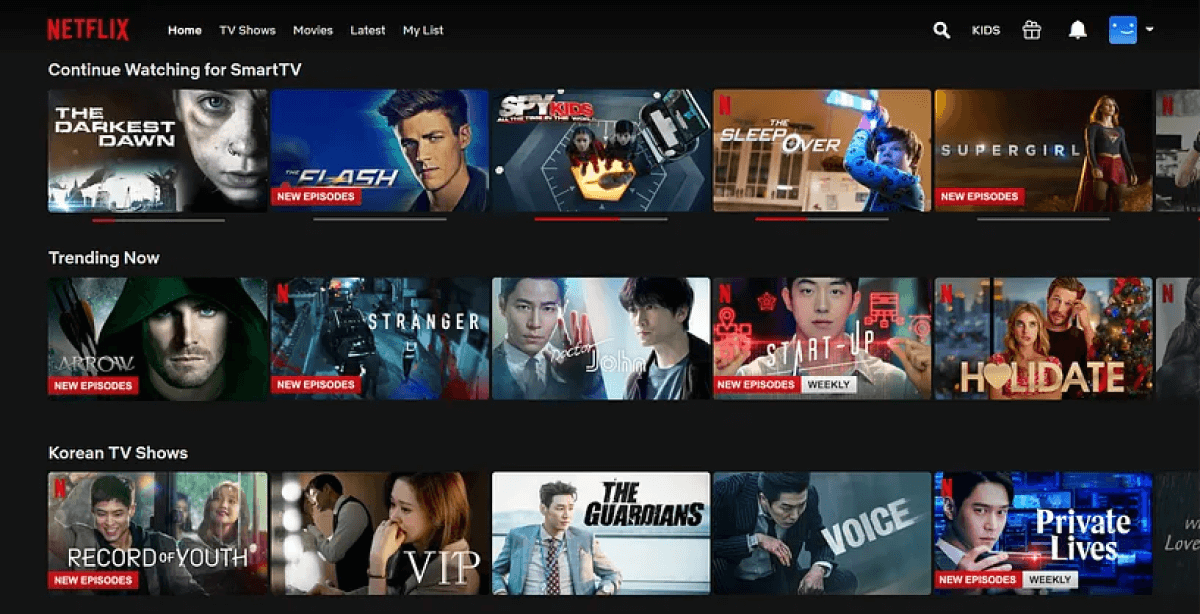Image resolution: width=1200 pixels, height=614 pixels.
Task: Click Netflix N logo on Stranger
Action: pos(283,292)
